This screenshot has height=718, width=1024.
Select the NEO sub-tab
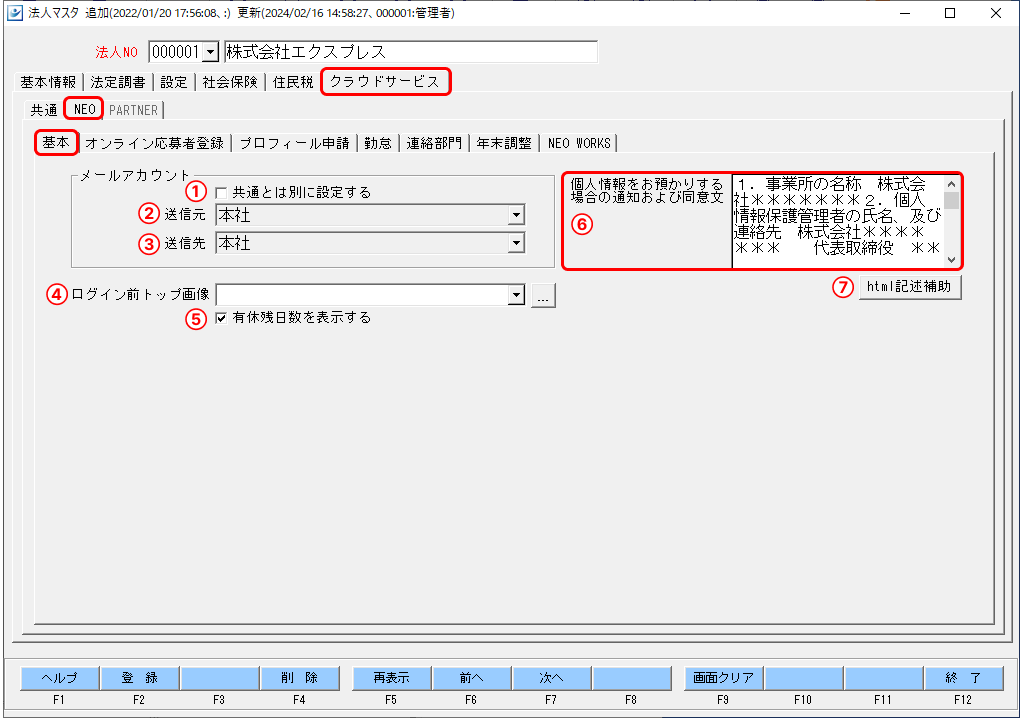(x=84, y=109)
